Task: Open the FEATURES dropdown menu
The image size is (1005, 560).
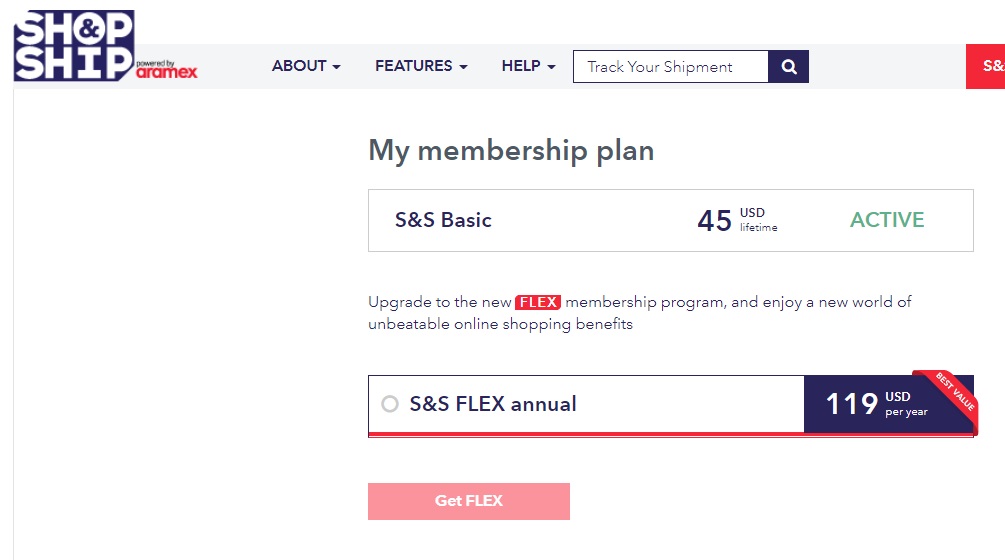Action: pos(421,66)
